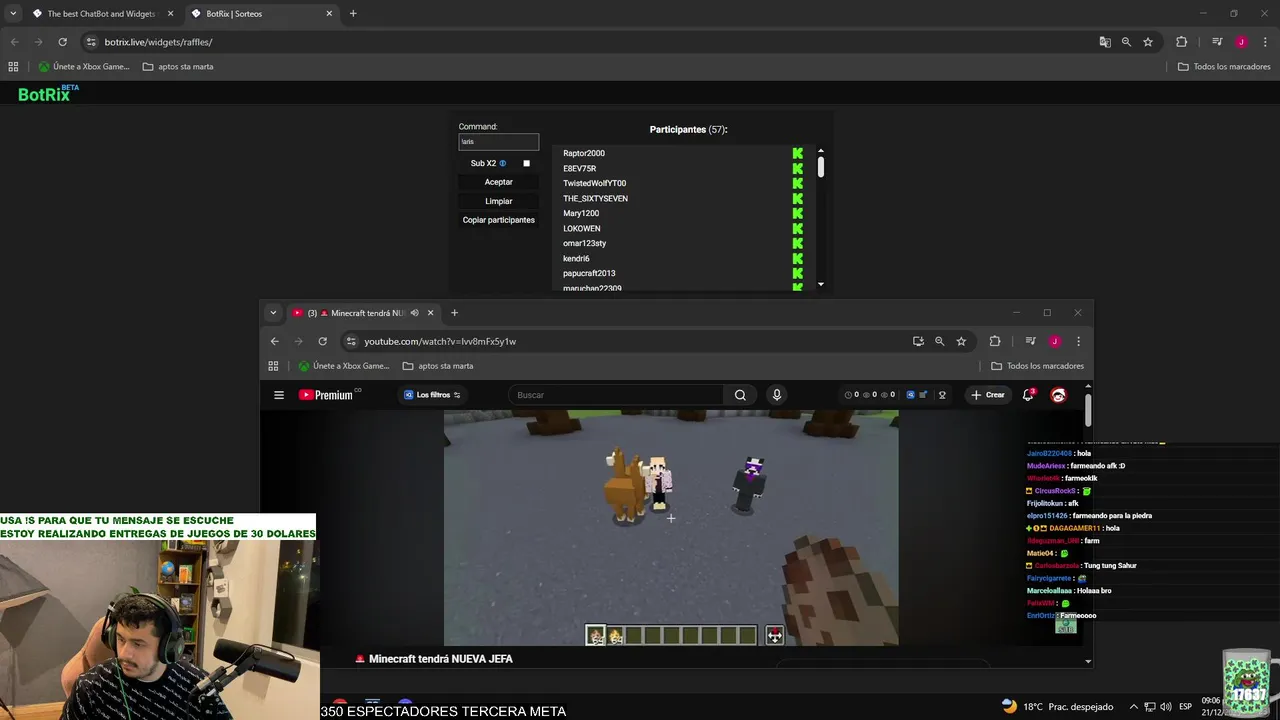
Task: Open profile J in YouTube window
Action: pos(1054,341)
